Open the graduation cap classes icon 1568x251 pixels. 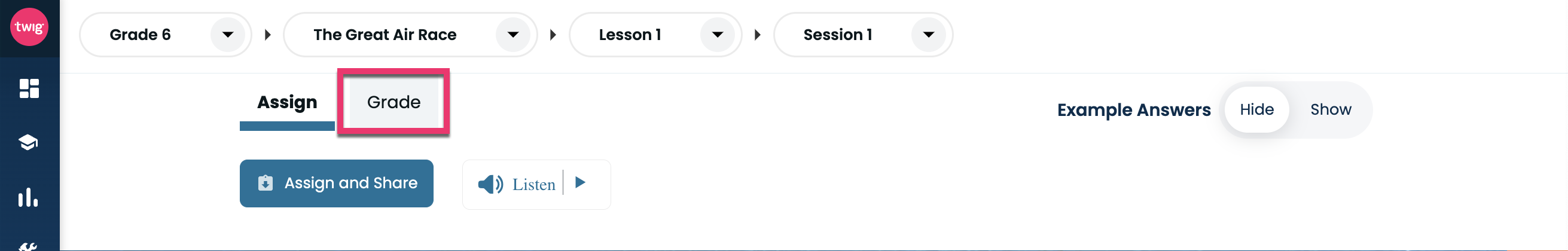coord(28,142)
